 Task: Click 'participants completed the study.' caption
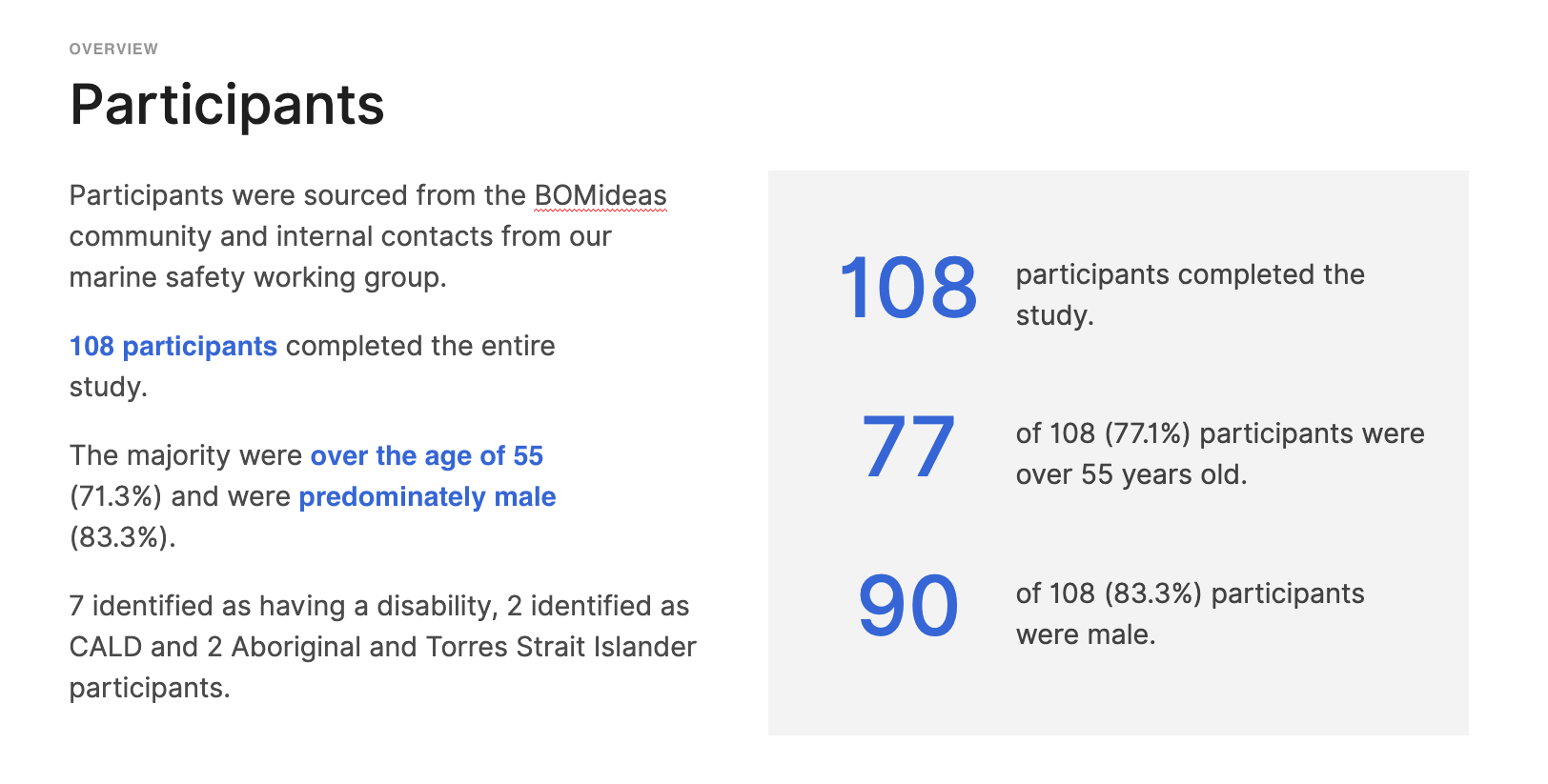pyautogui.click(x=1191, y=294)
